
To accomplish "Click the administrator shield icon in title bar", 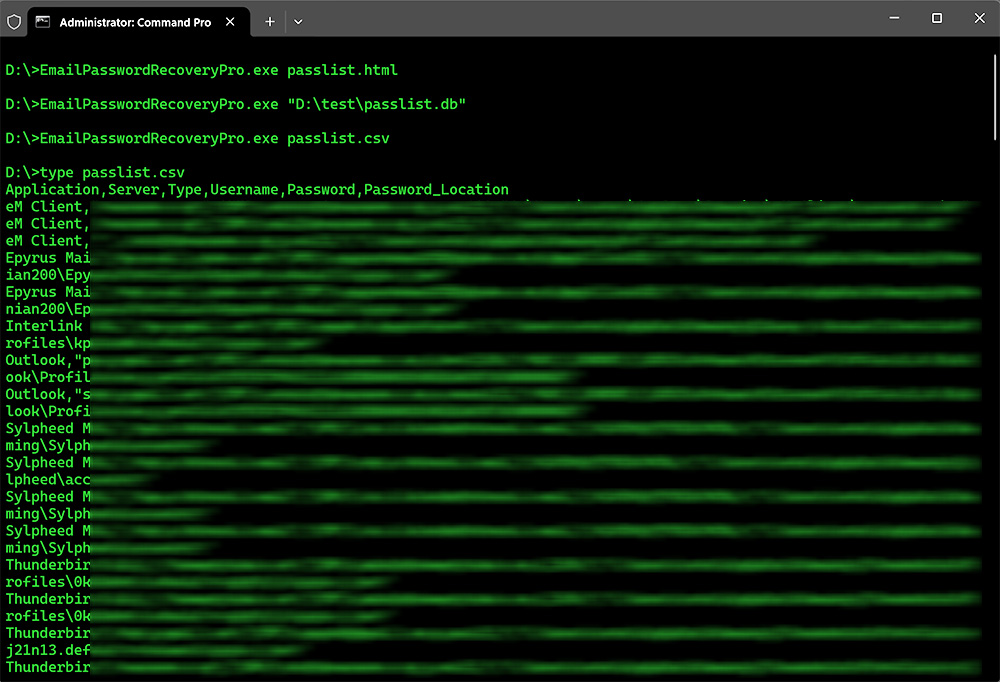I will 13,21.
